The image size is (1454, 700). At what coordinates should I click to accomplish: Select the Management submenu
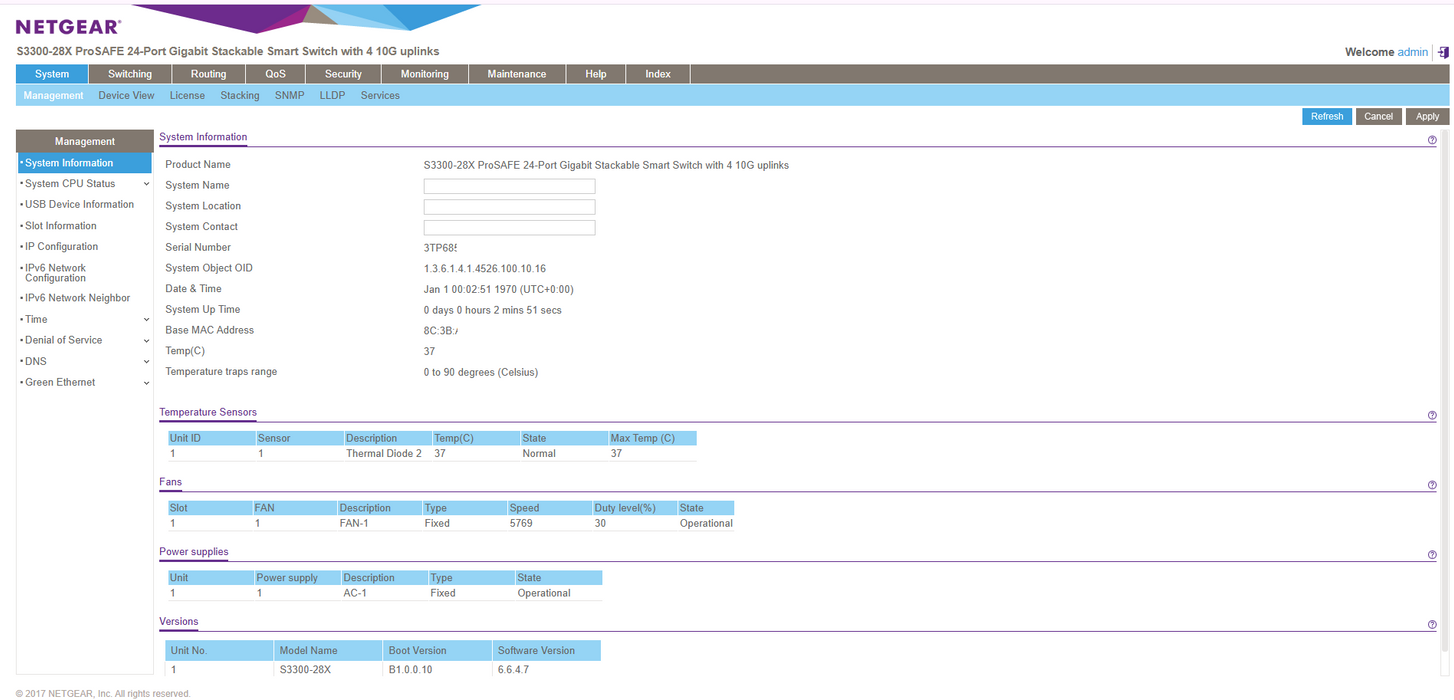point(53,96)
